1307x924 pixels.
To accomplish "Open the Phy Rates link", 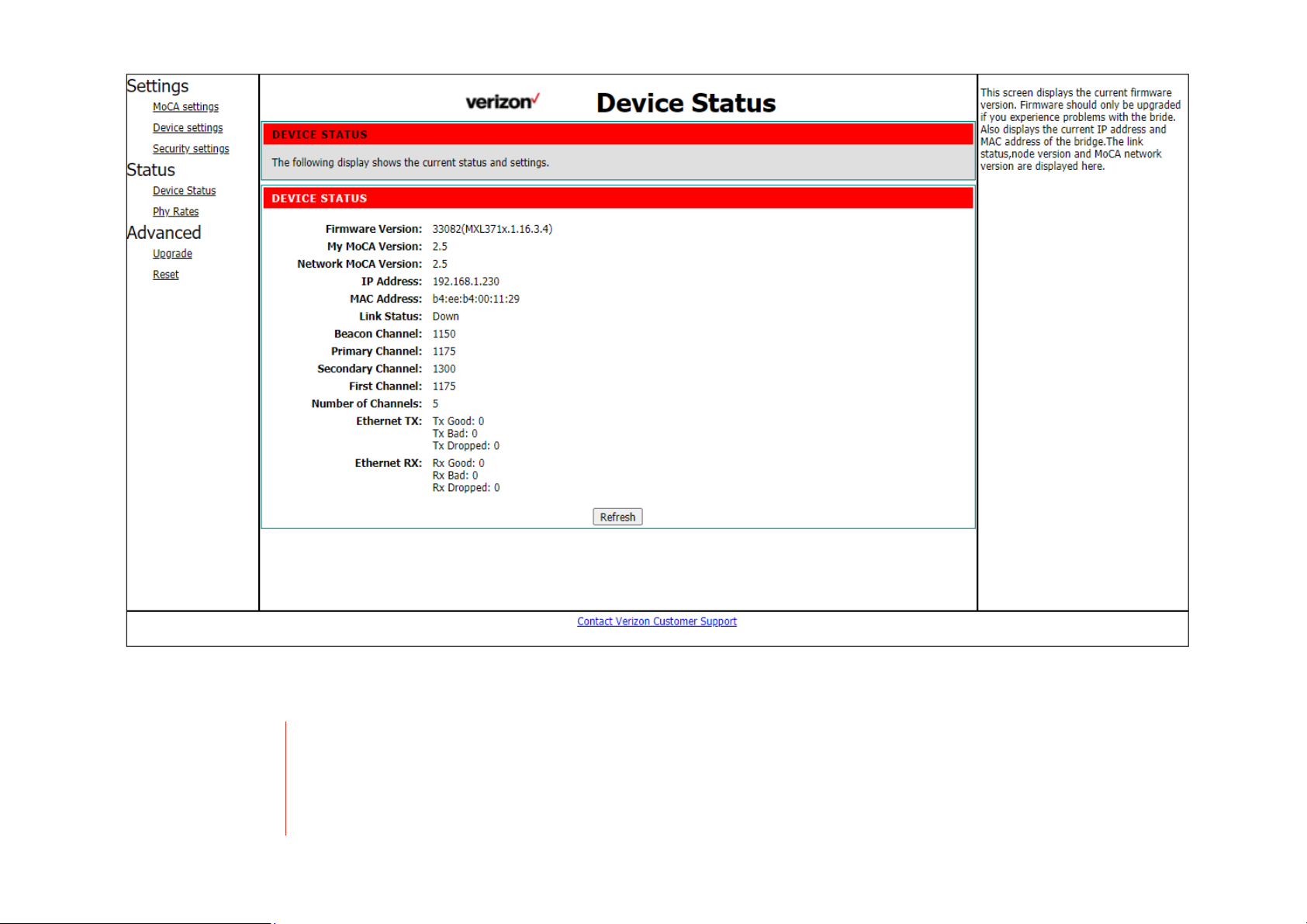I will [x=175, y=212].
